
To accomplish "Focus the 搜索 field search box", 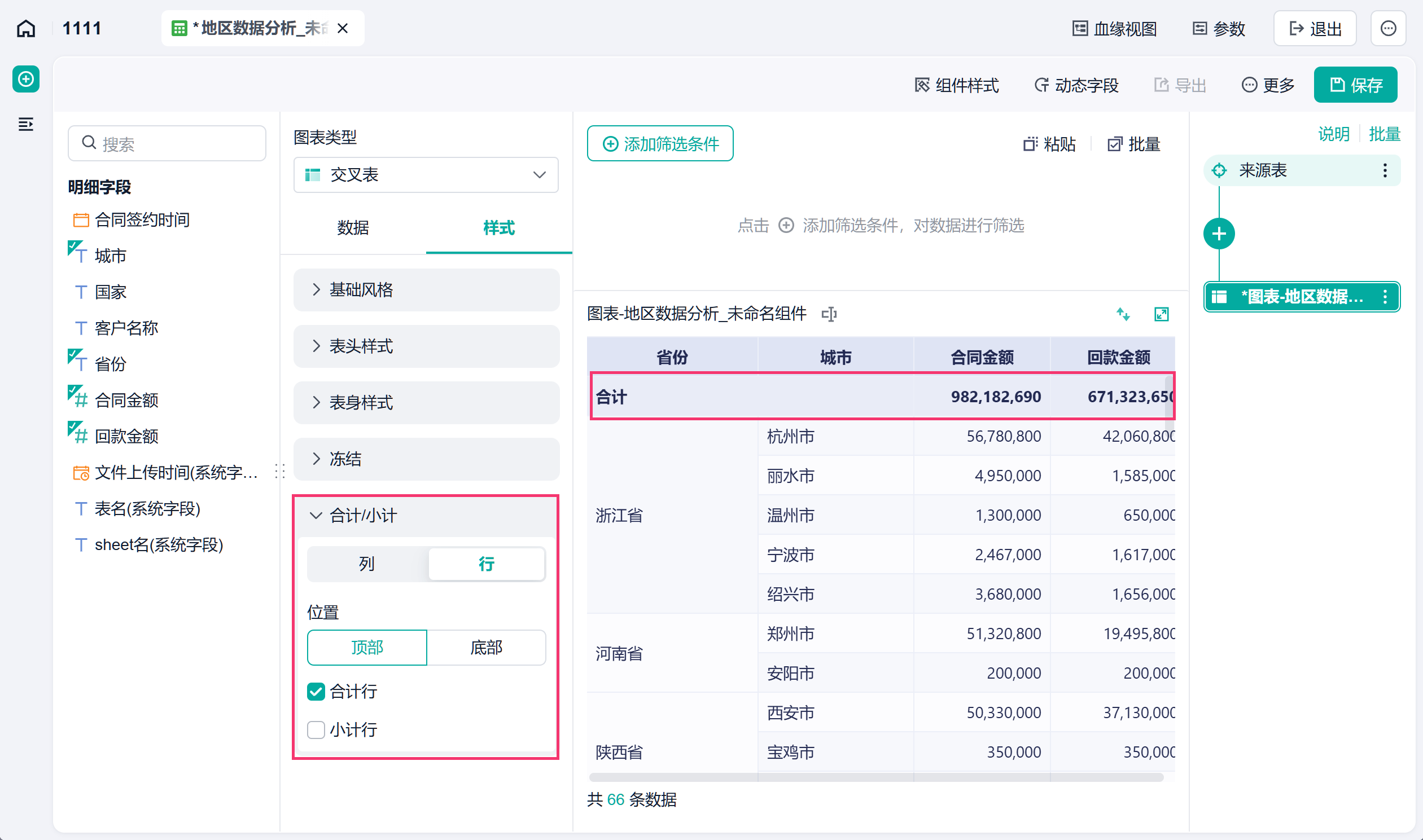I will (x=167, y=144).
